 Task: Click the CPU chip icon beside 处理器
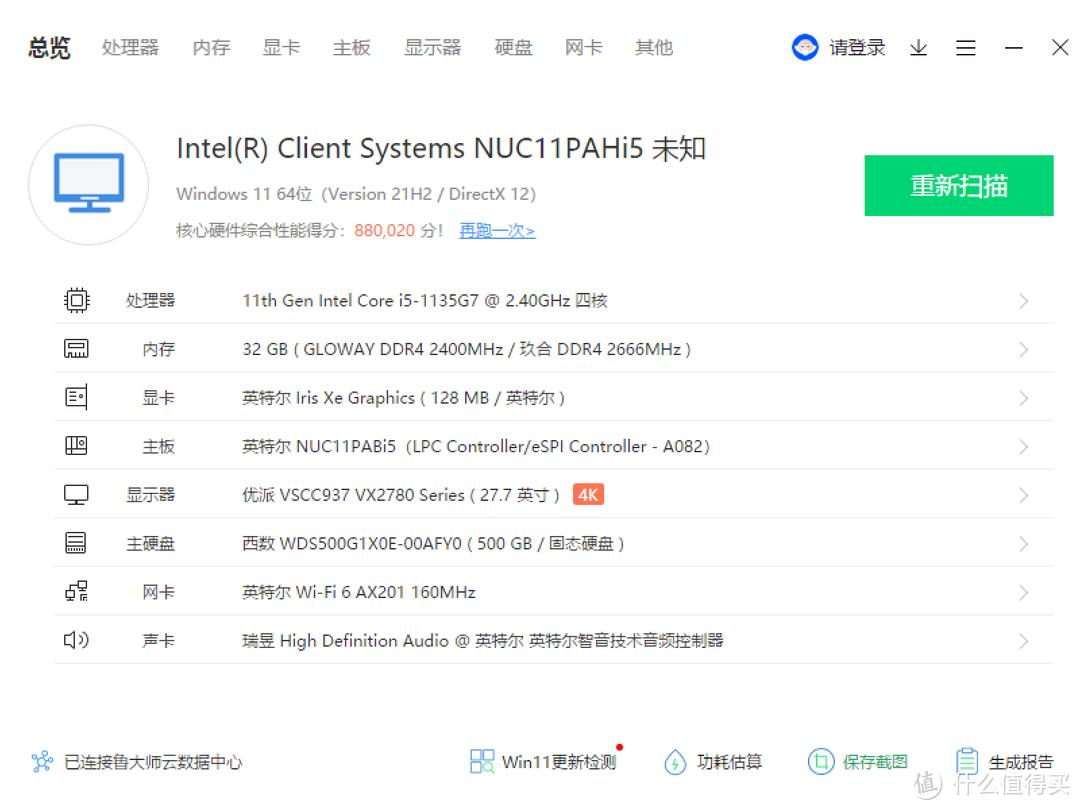pyautogui.click(x=76, y=300)
